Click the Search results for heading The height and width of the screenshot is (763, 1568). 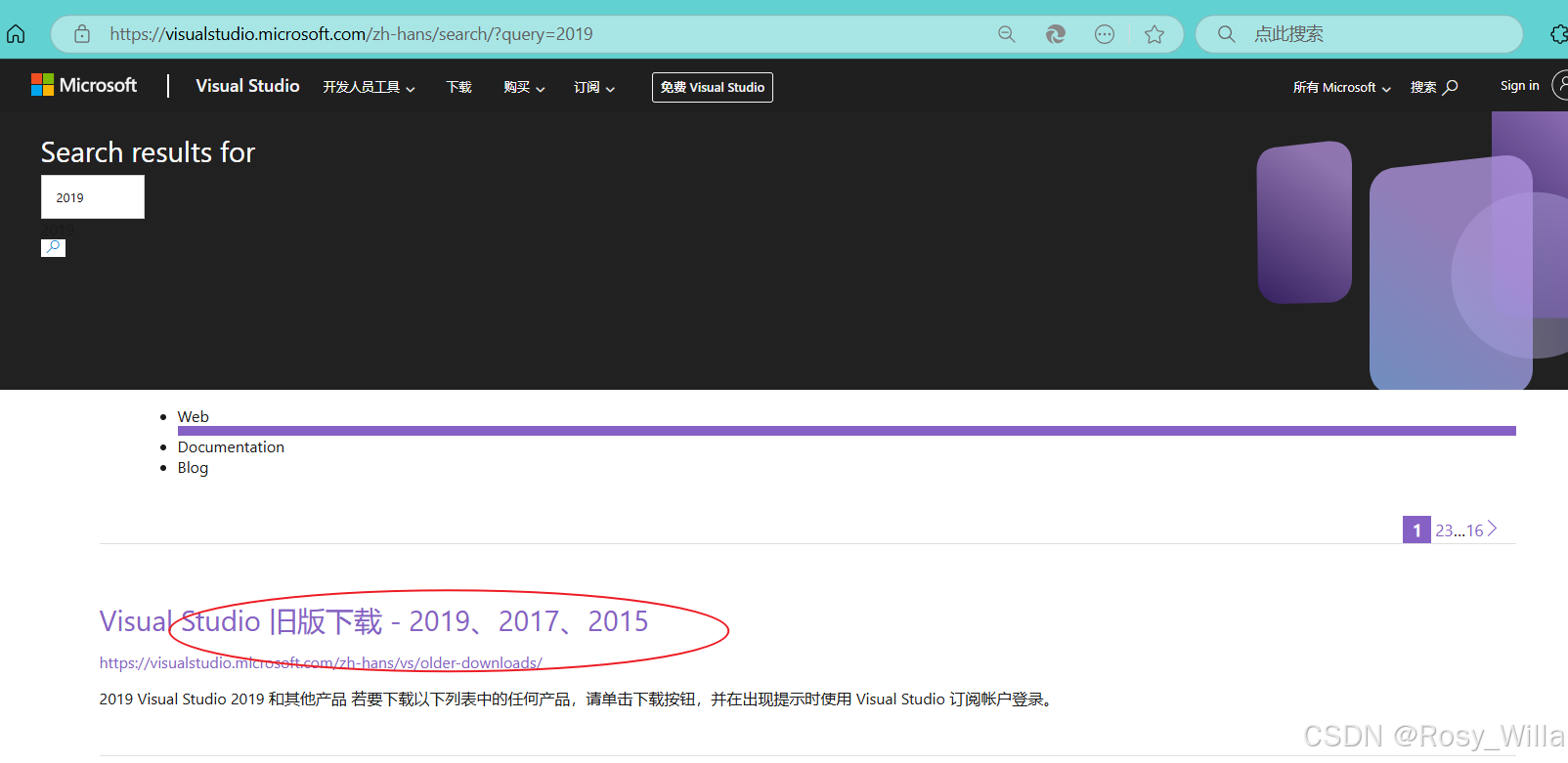tap(148, 152)
